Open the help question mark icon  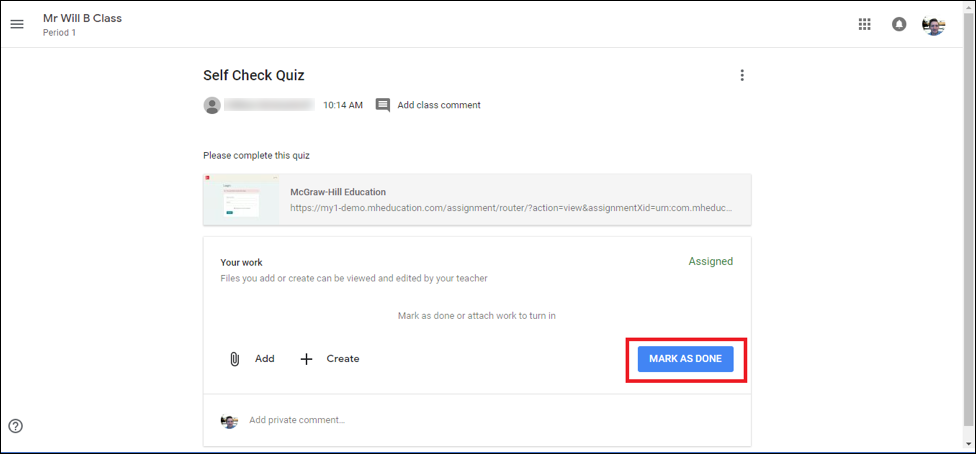click(15, 425)
